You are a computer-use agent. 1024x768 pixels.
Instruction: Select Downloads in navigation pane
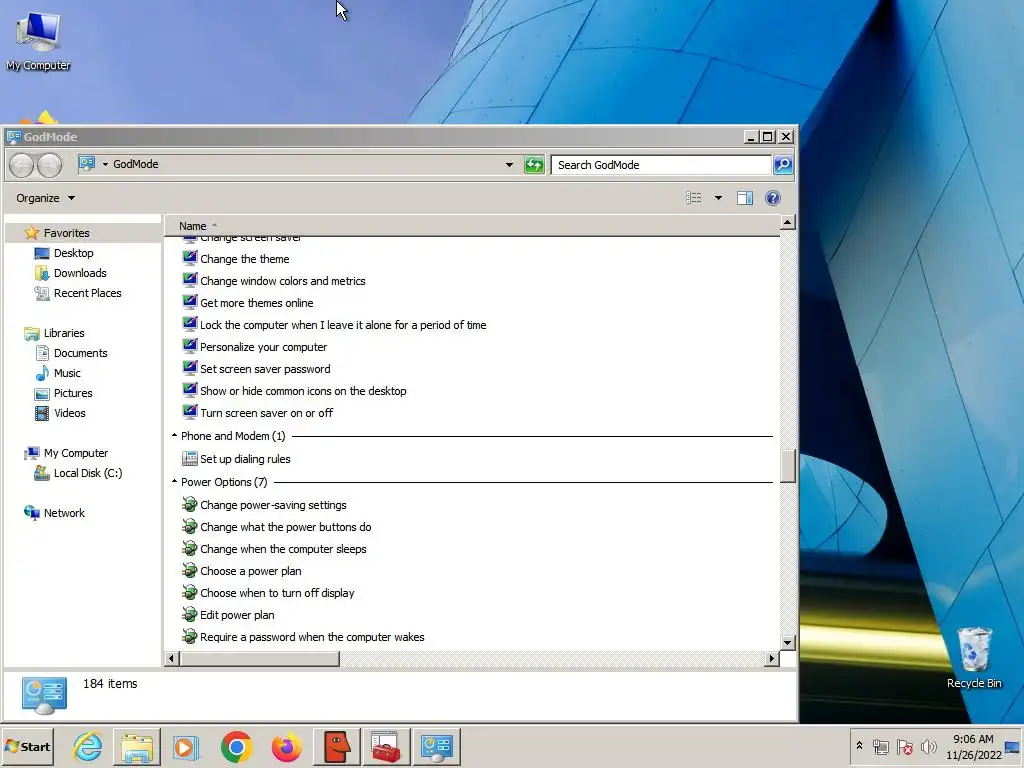coord(80,274)
